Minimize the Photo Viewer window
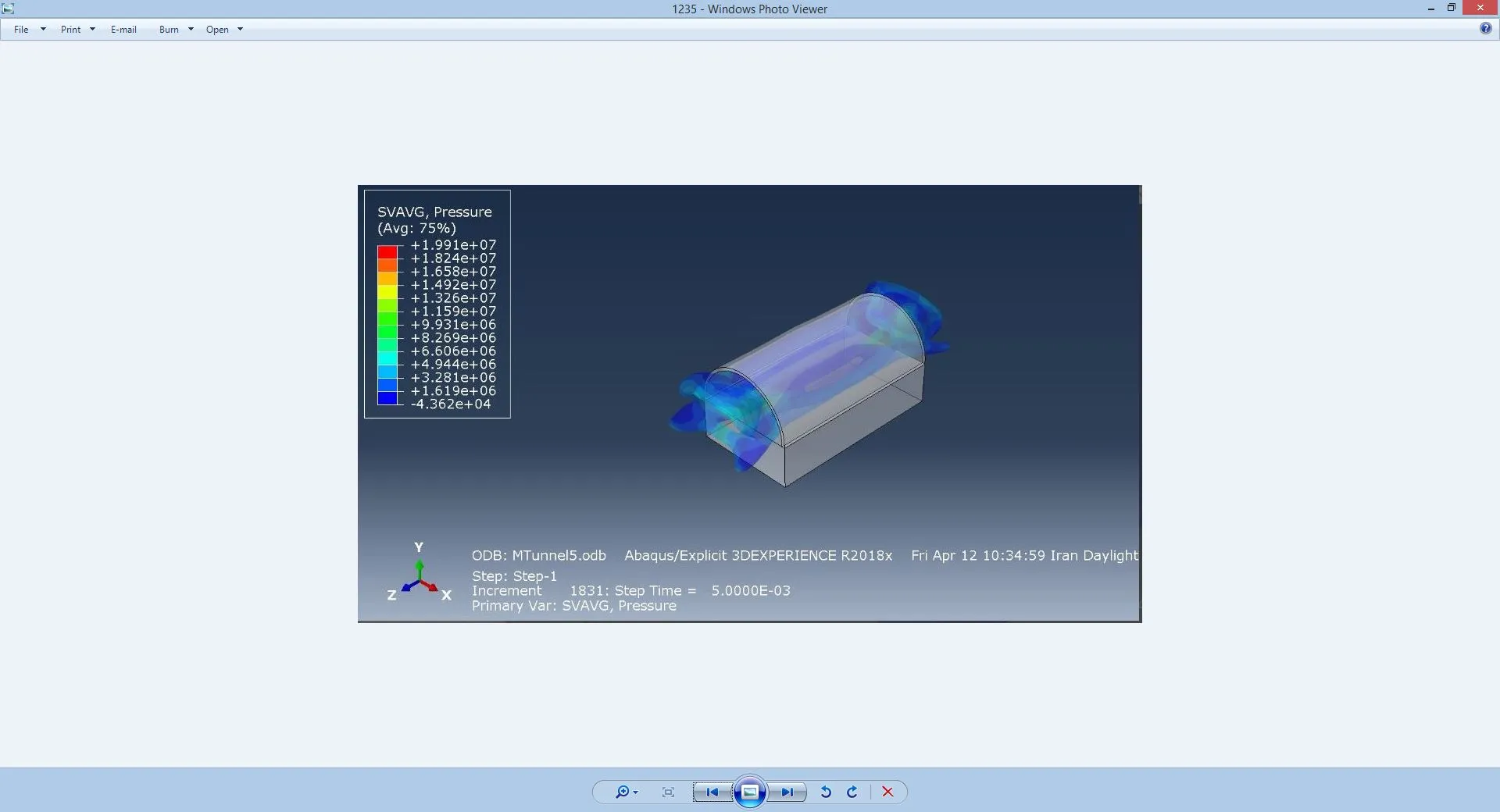 click(x=1430, y=9)
